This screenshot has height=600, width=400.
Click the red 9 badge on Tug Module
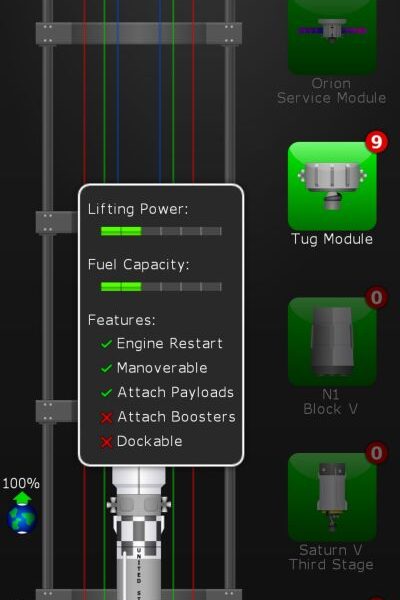(376, 142)
